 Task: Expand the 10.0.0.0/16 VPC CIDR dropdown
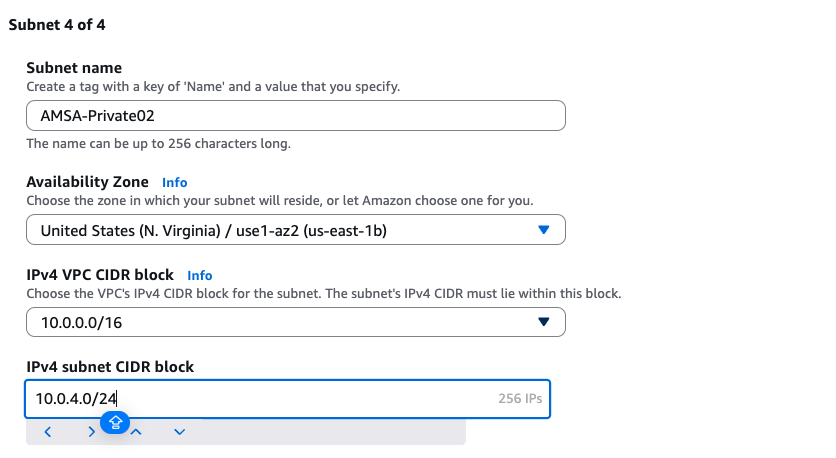[x=296, y=322]
